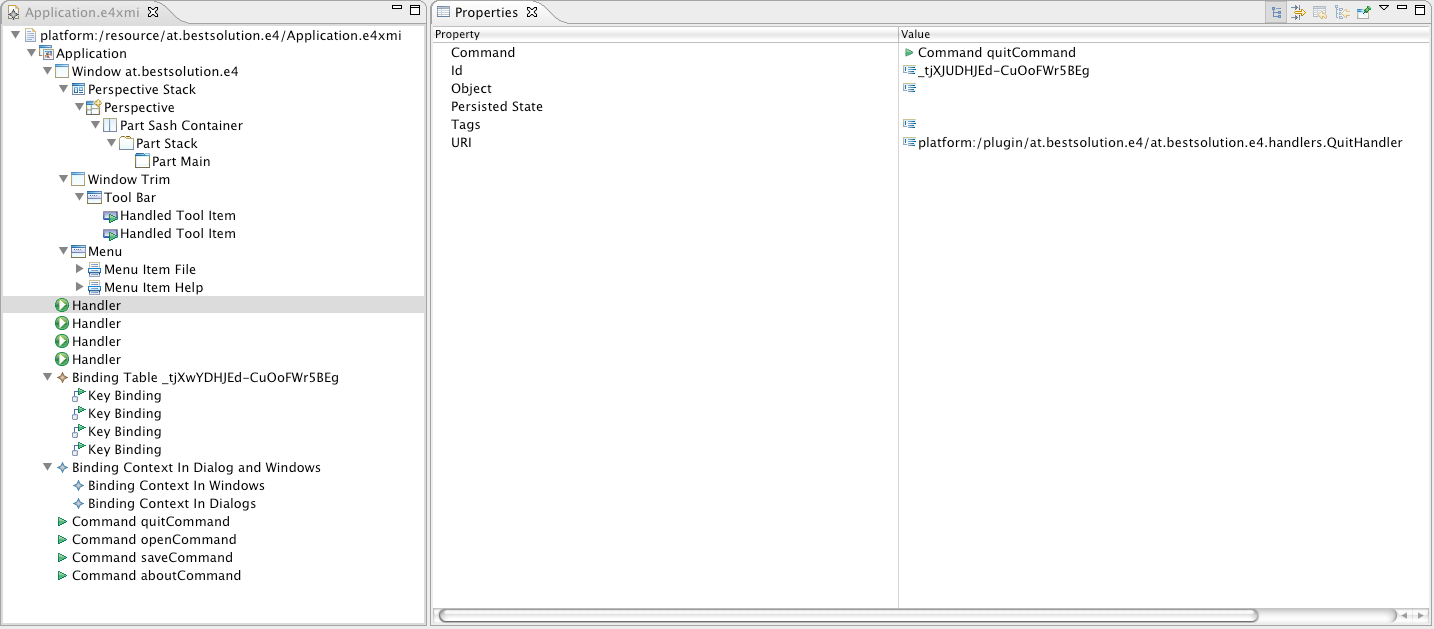Expand the Menu Item File node

click(x=80, y=270)
